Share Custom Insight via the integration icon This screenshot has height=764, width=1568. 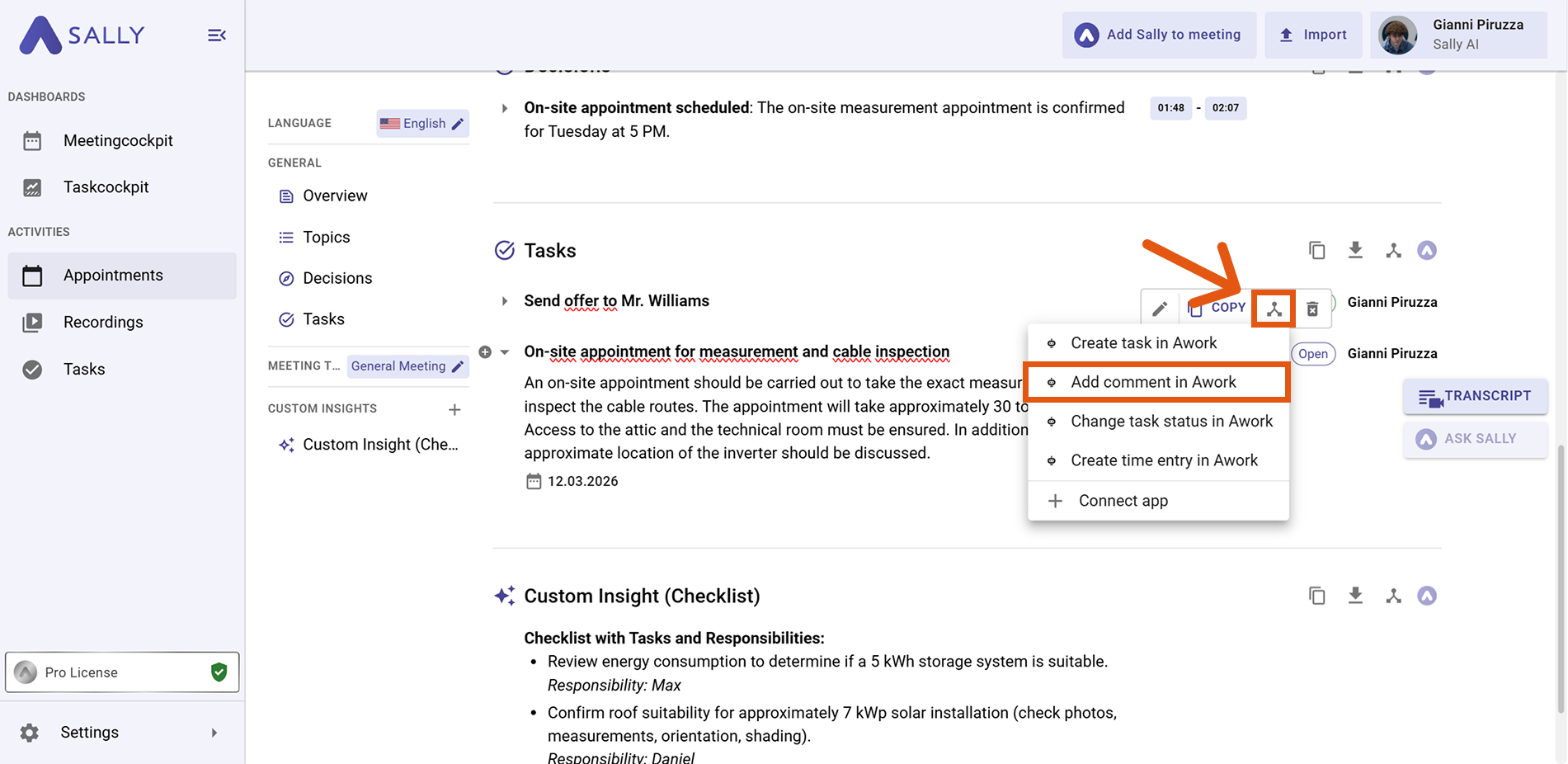(1393, 596)
